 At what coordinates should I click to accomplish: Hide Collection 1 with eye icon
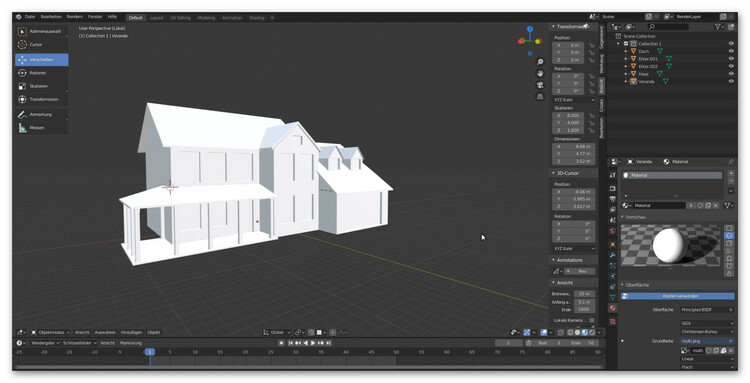click(x=731, y=44)
